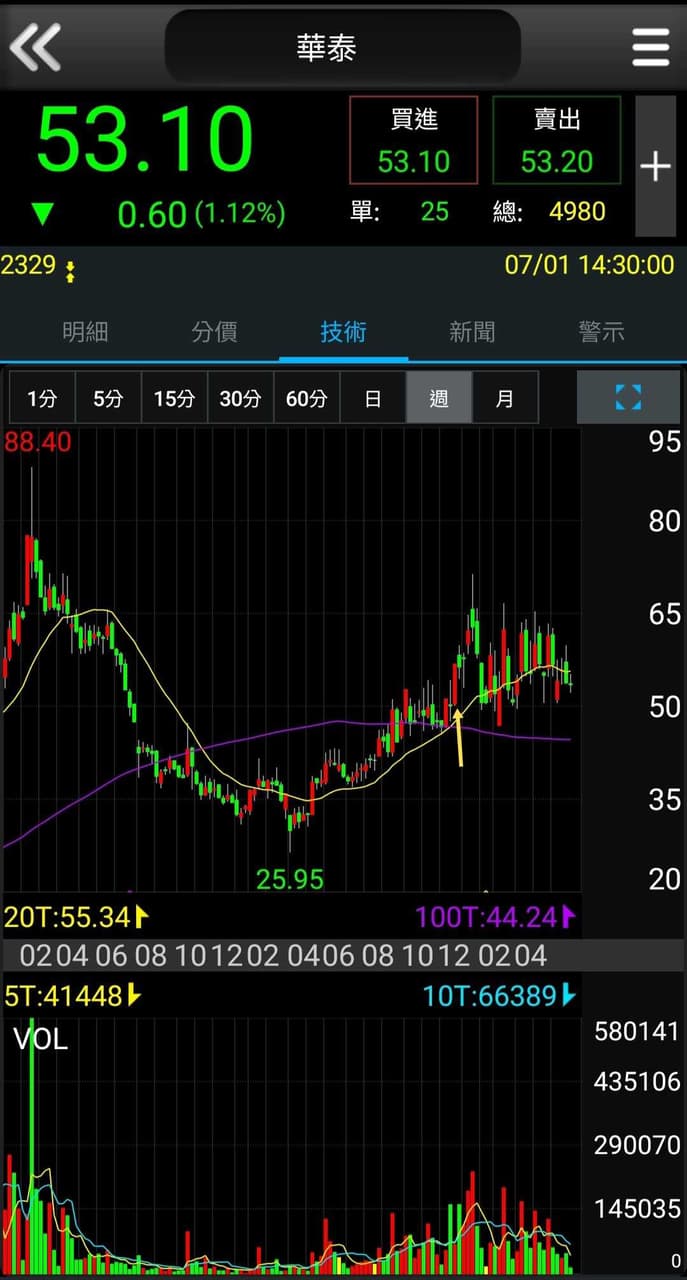Tap the 買進 53.10 button
Viewport: 687px width, 1280px height.
coord(414,140)
